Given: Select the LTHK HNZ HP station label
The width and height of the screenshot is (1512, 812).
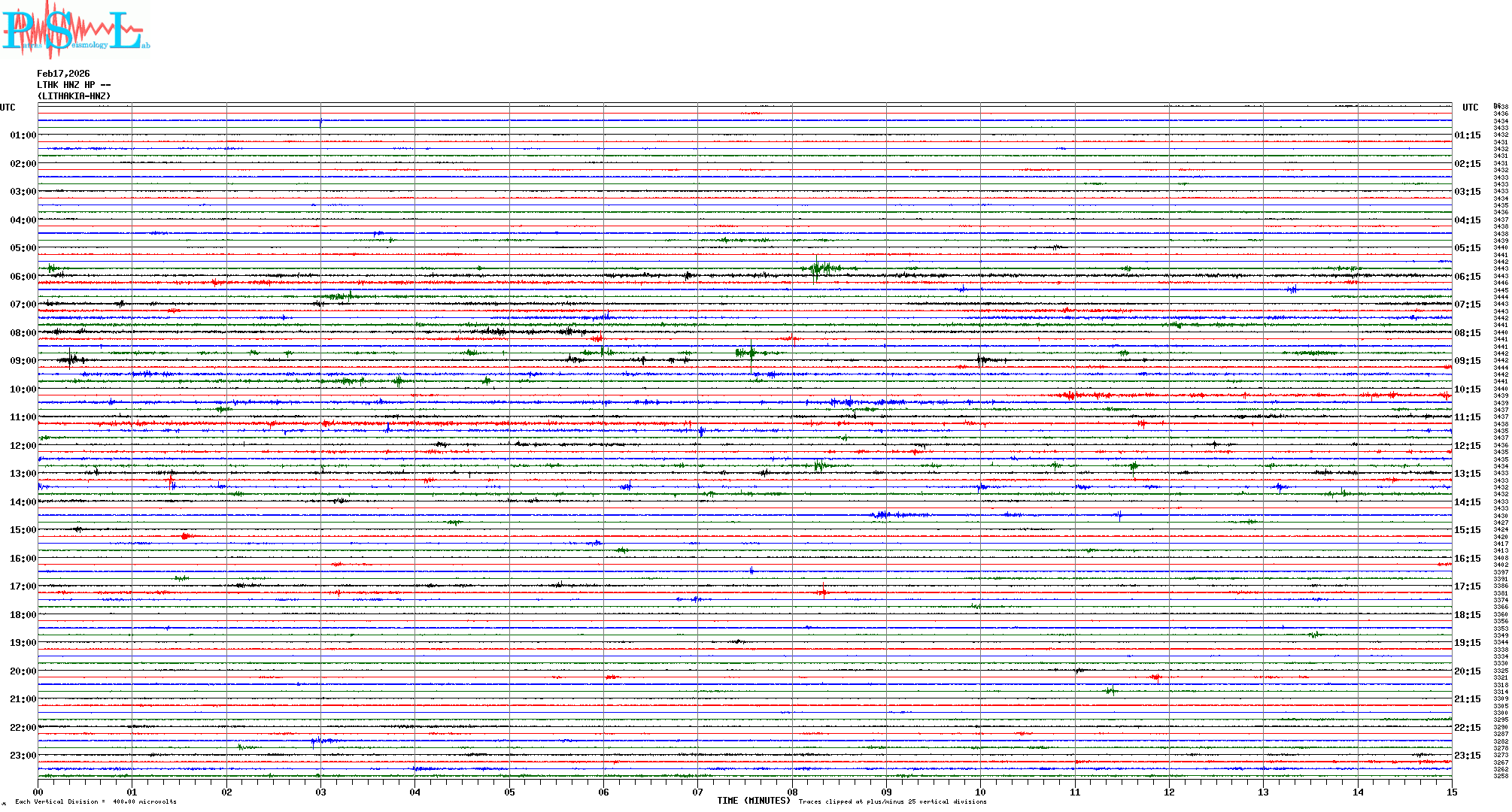Looking at the screenshot, I should tap(74, 85).
